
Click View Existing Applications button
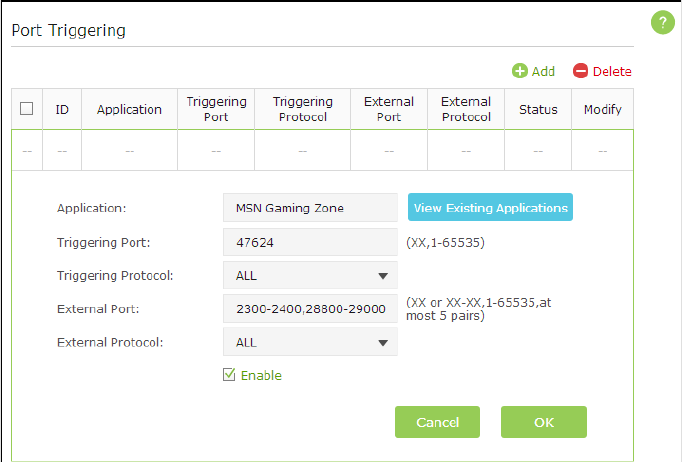(x=490, y=208)
